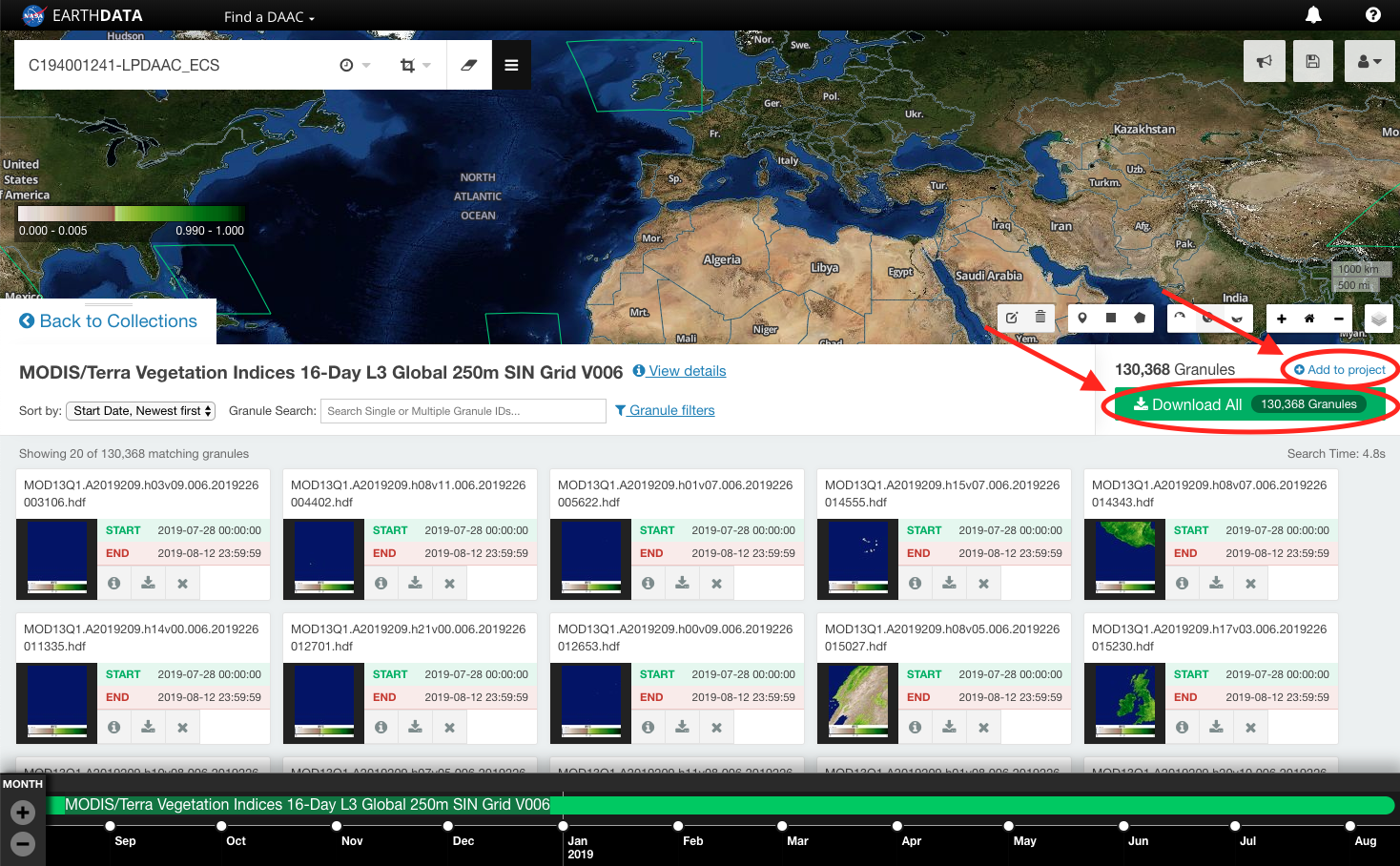Switch to South Polar projection
This screenshot has width=1400, height=866.
[x=1237, y=318]
